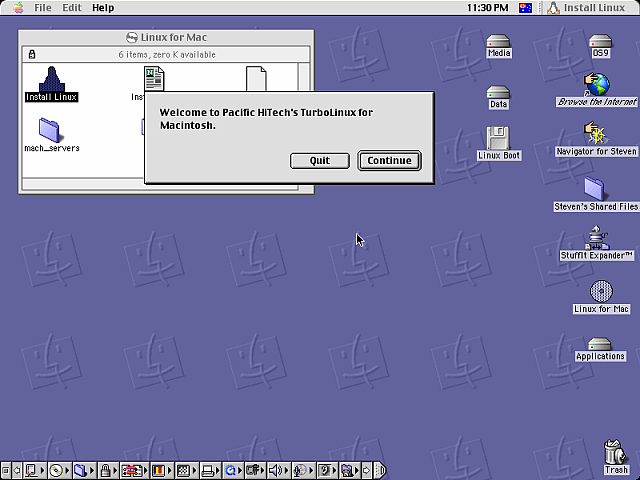Screen dimensions: 640x480
Task: Open the Location Manager Control Strip module
Action: pos(134,471)
